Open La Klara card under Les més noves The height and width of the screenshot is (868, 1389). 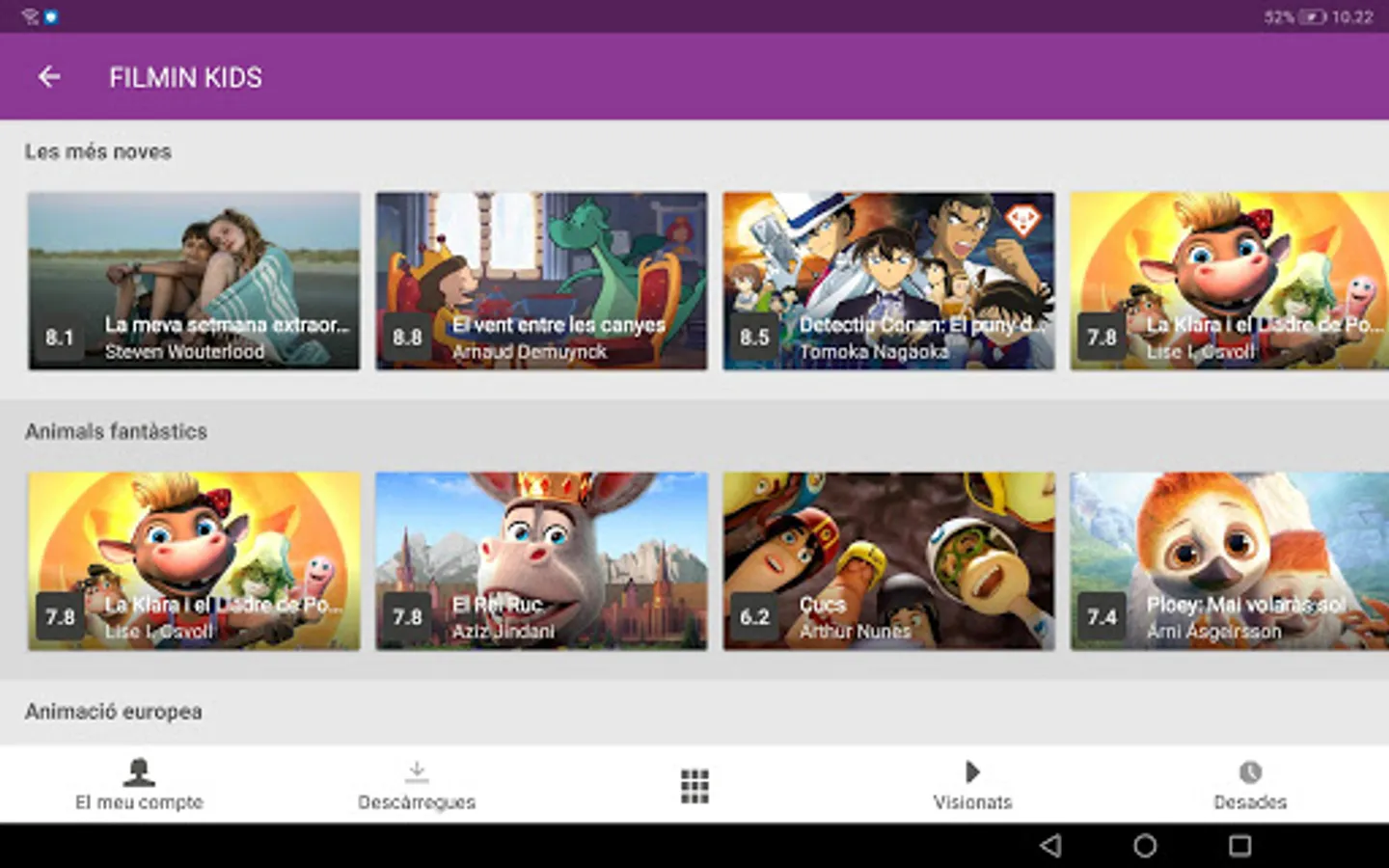pos(1230,281)
